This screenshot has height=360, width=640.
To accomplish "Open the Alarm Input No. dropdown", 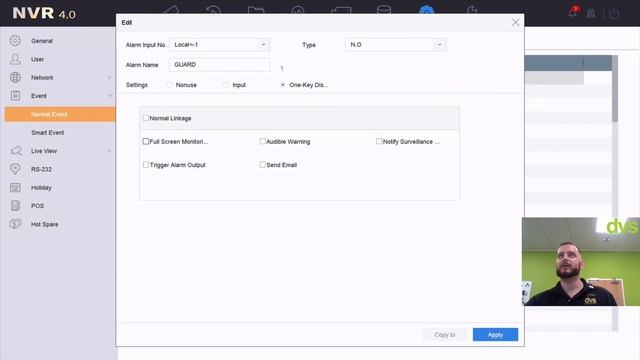I will pyautogui.click(x=220, y=44).
